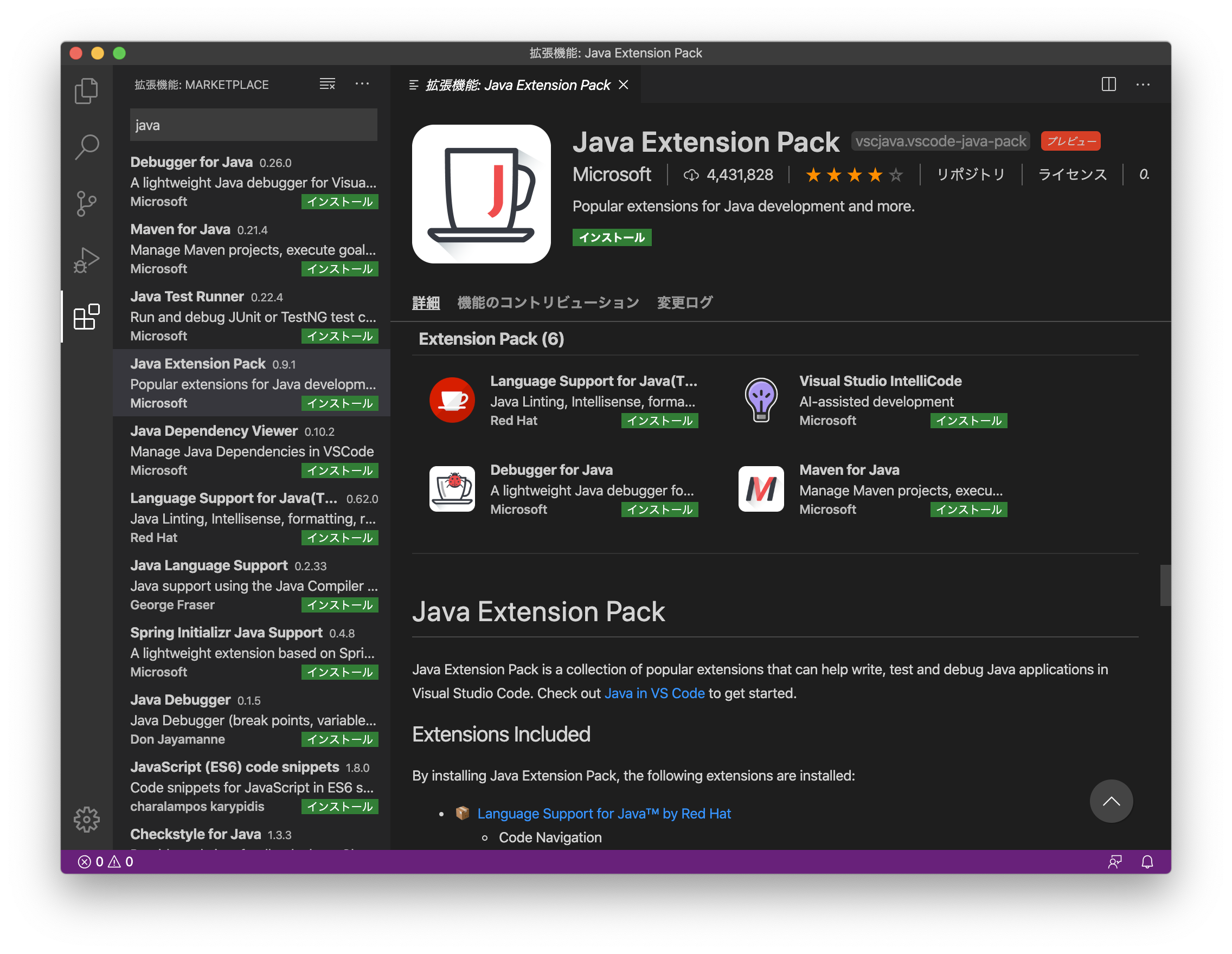Open the リポジトリ repository link
This screenshot has height=954, width=1232.
tap(971, 175)
